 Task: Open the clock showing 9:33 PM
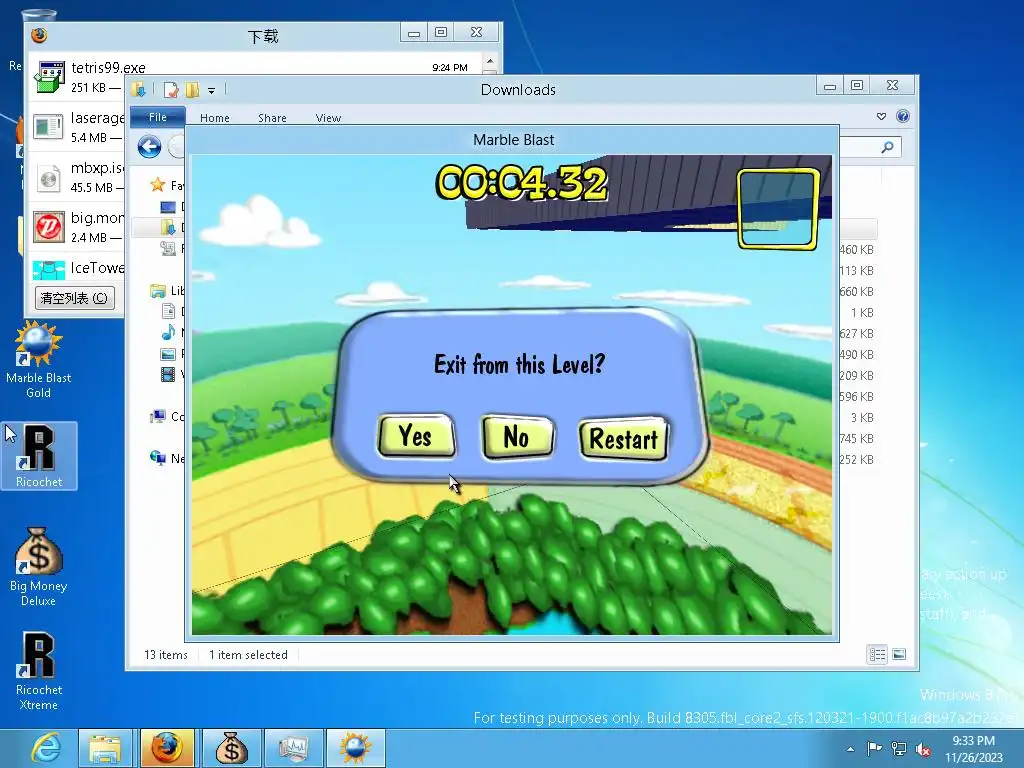tap(973, 748)
